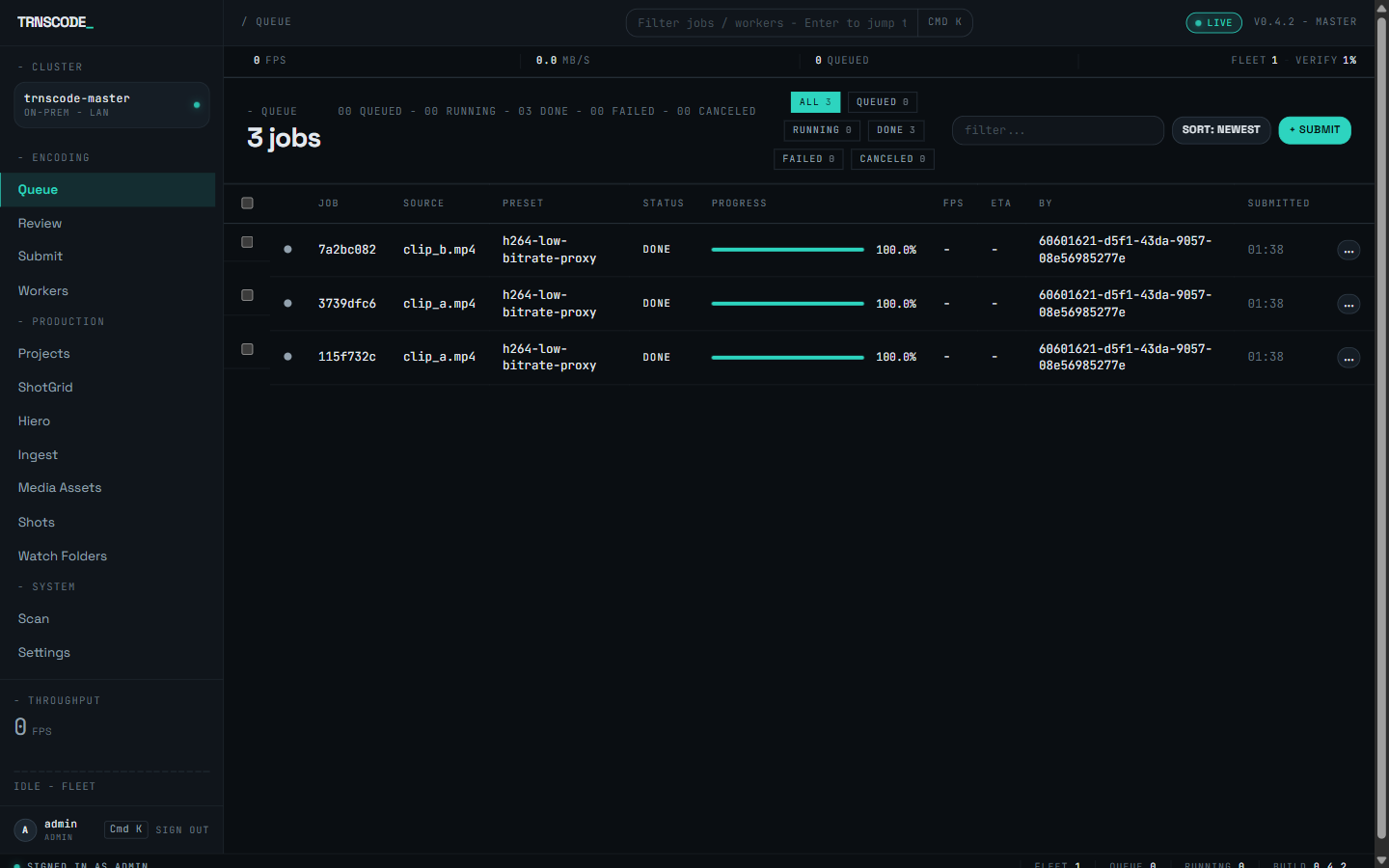Image resolution: width=1389 pixels, height=868 pixels.
Task: Show All 3 jobs filter
Action: 815,102
